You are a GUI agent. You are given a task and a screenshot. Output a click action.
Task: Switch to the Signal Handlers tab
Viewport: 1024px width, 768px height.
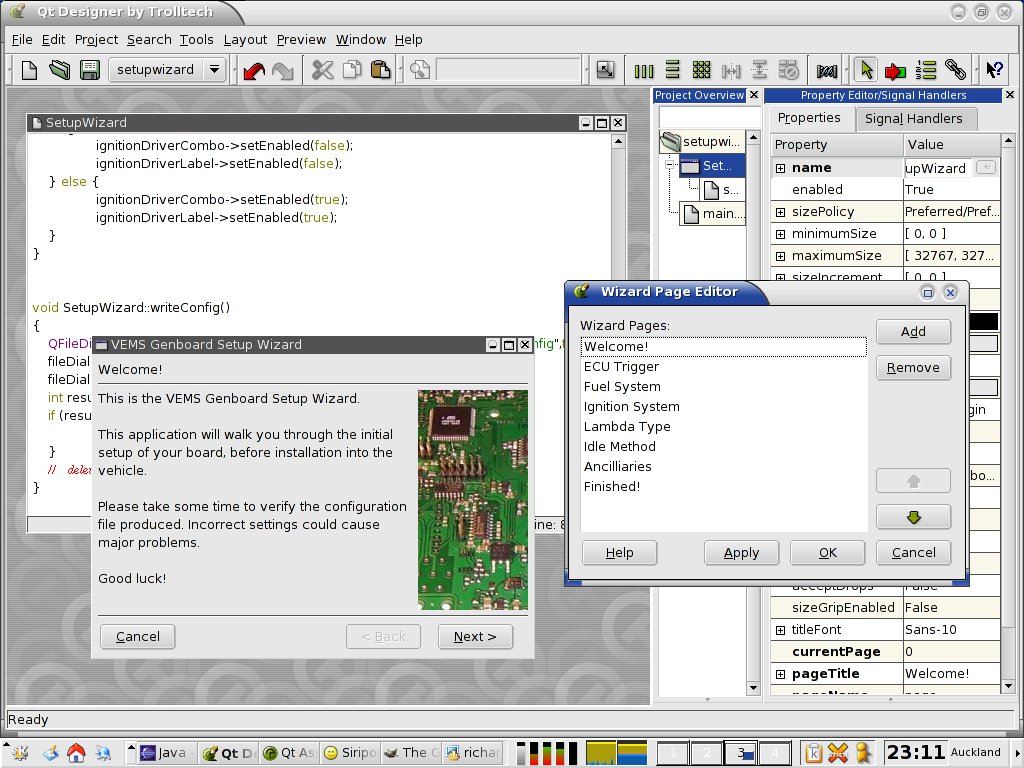(914, 119)
